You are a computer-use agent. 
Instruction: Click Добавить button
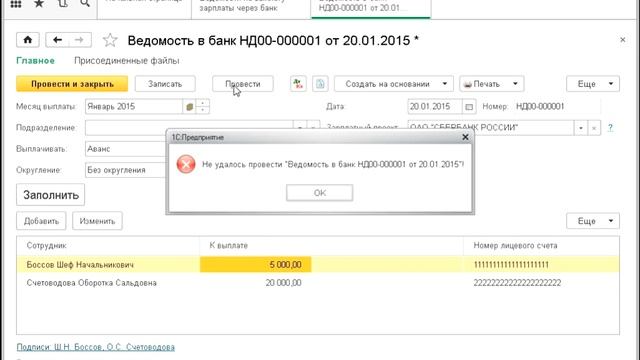click(41, 221)
